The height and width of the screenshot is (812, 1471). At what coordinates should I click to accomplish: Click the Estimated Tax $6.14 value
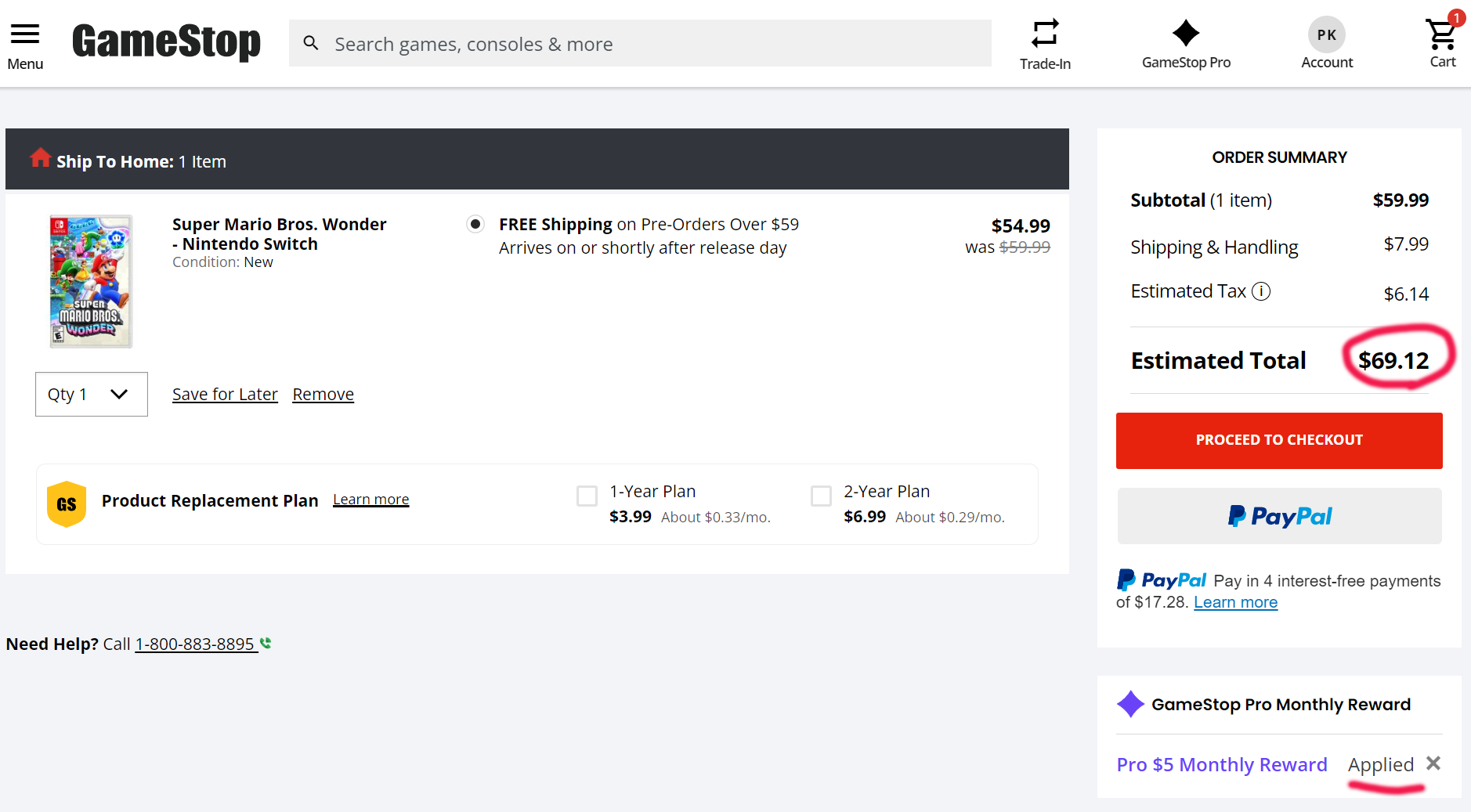click(1406, 294)
